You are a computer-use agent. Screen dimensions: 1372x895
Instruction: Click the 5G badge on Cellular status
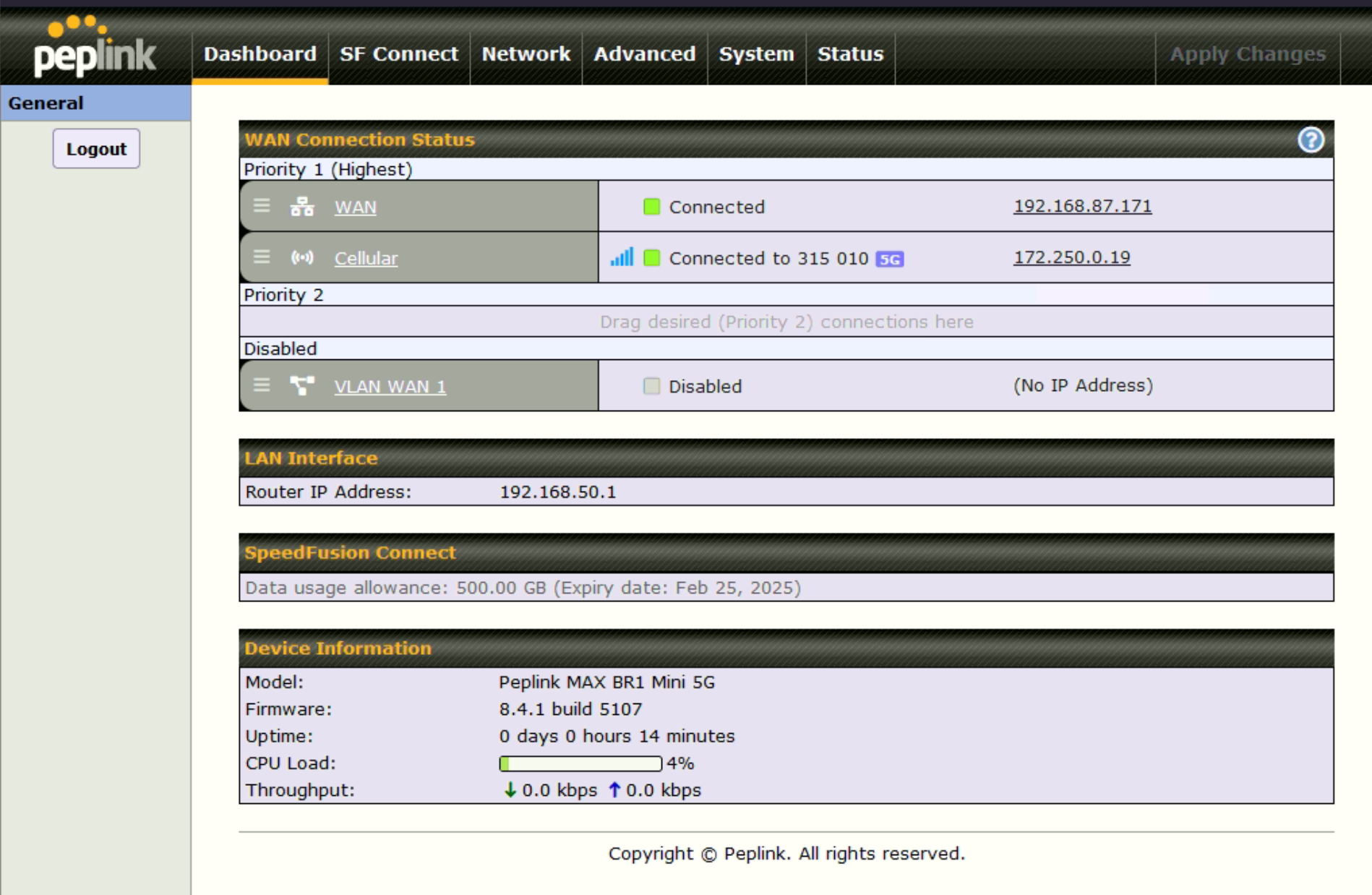pos(889,259)
